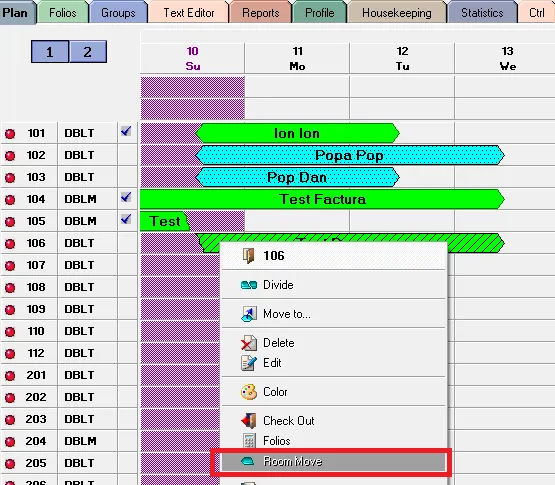Toggle the checkmark for room 104
The image size is (555, 485).
coord(126,197)
